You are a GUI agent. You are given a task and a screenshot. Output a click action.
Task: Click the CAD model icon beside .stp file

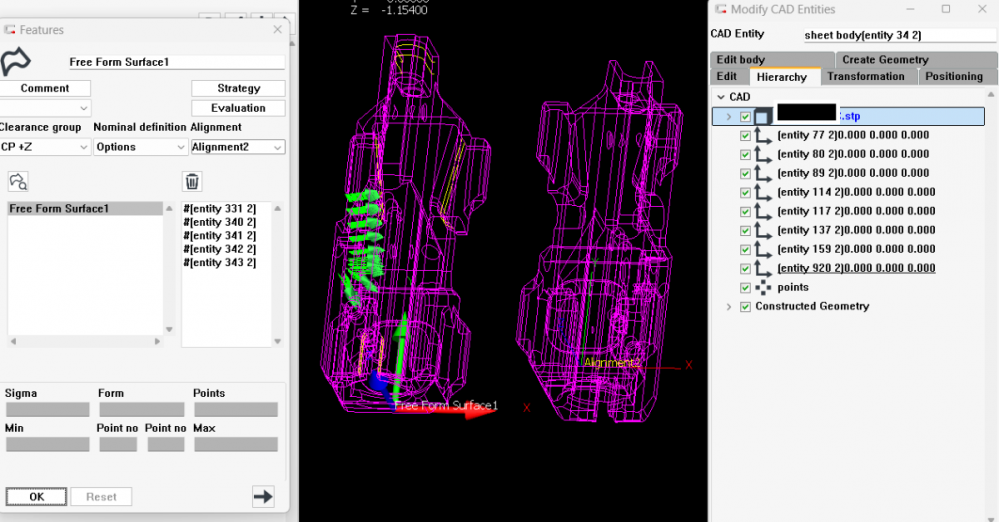pos(763,117)
